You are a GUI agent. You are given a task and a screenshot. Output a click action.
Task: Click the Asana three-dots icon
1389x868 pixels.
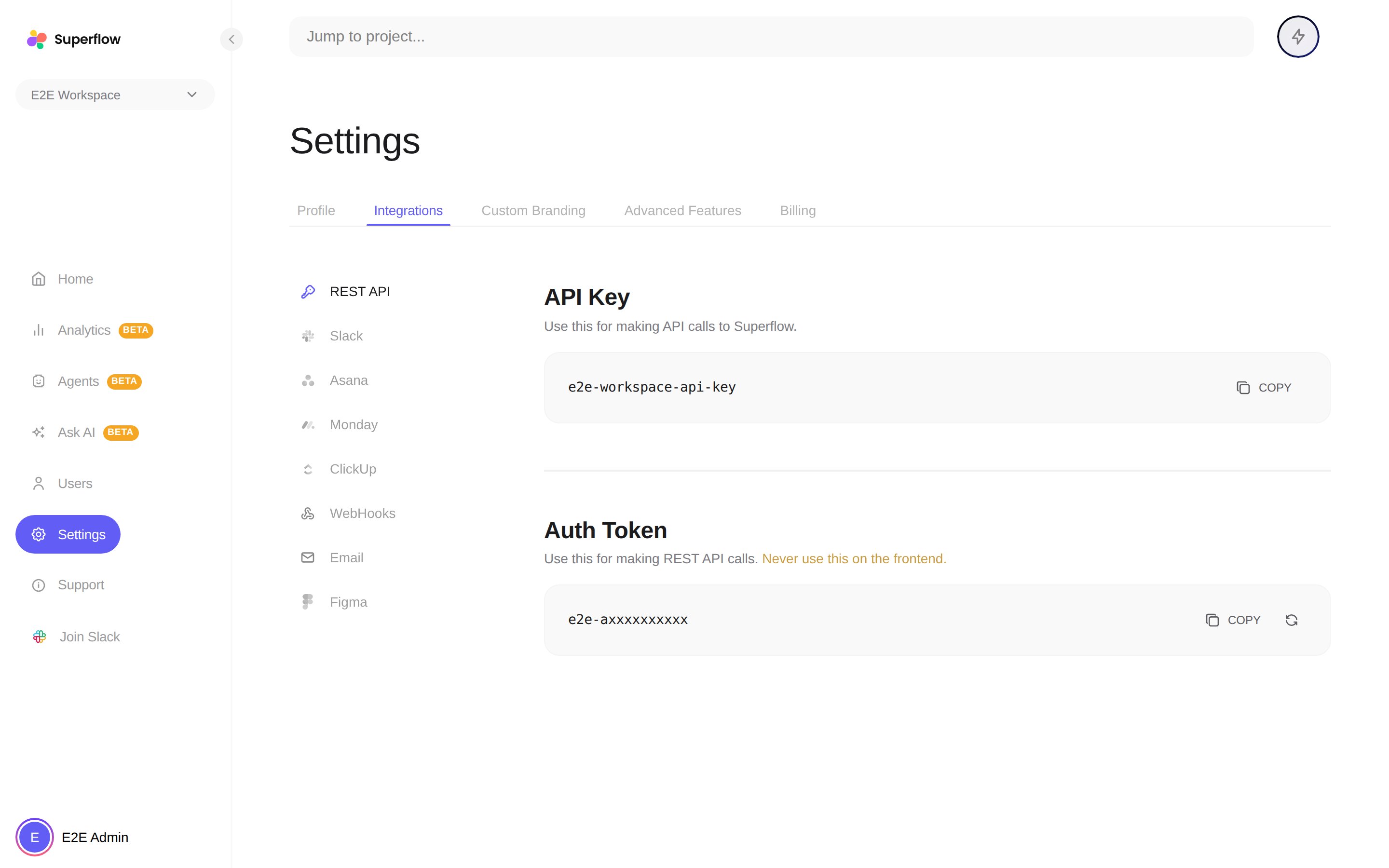(x=308, y=380)
